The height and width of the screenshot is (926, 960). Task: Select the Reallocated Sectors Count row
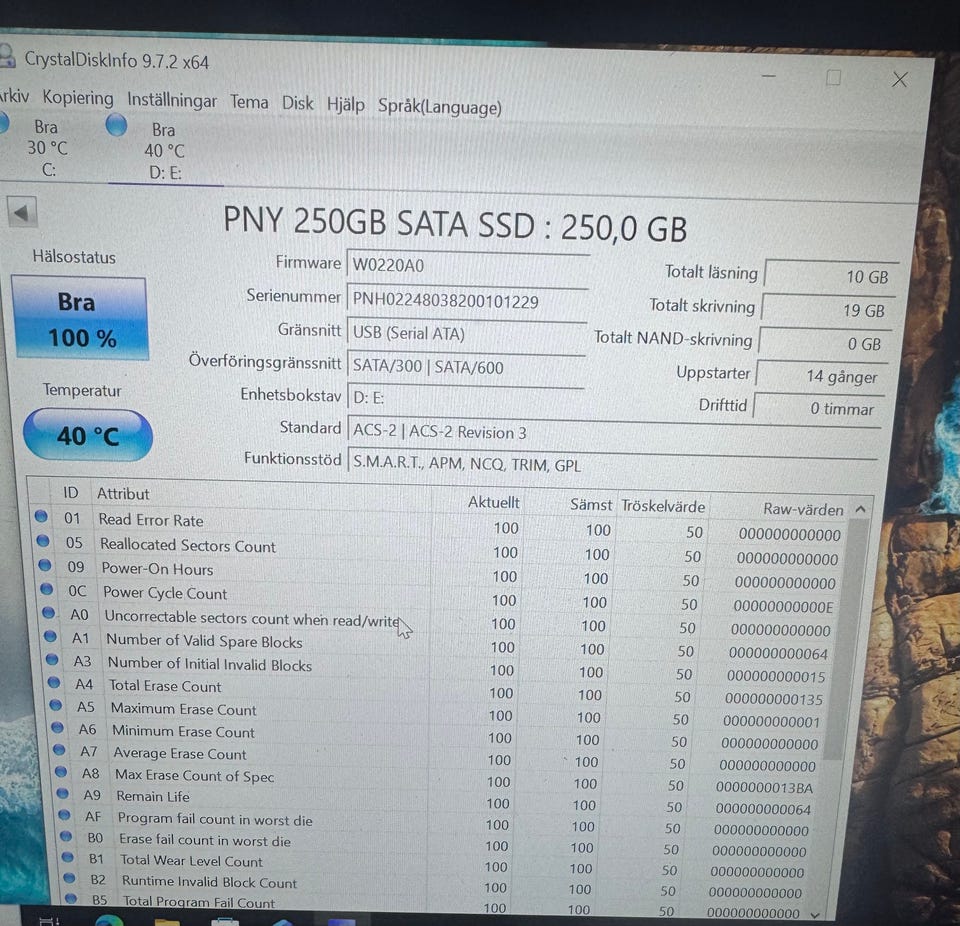438,549
